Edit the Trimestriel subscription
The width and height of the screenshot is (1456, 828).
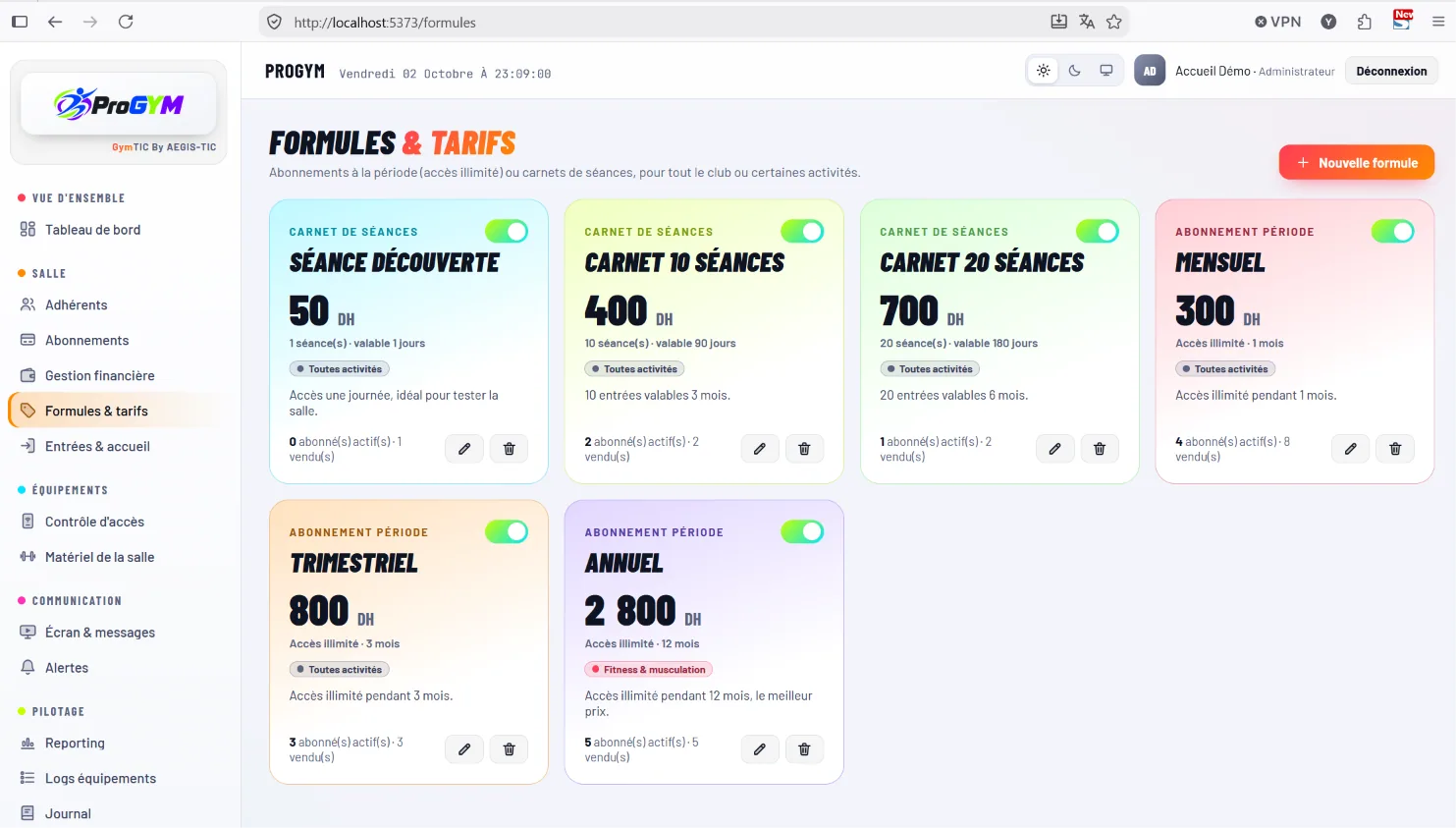[x=464, y=749]
